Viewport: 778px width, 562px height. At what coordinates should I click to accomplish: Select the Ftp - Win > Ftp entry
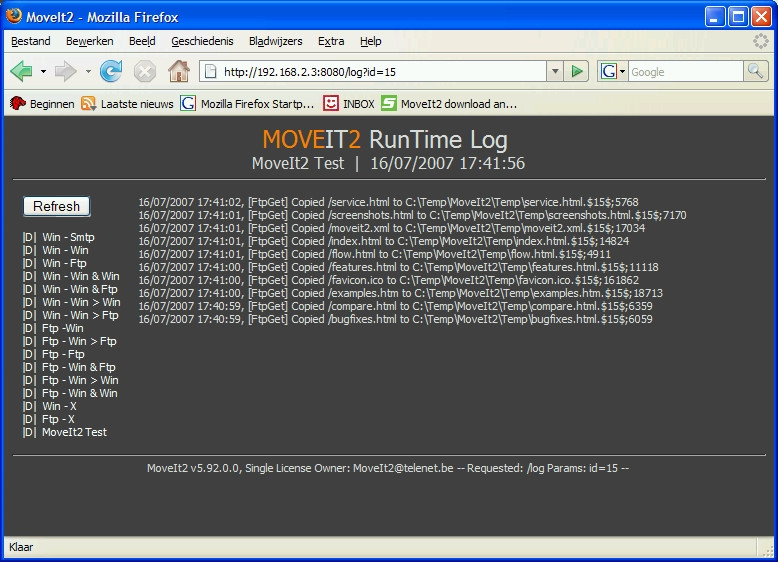pos(79,341)
